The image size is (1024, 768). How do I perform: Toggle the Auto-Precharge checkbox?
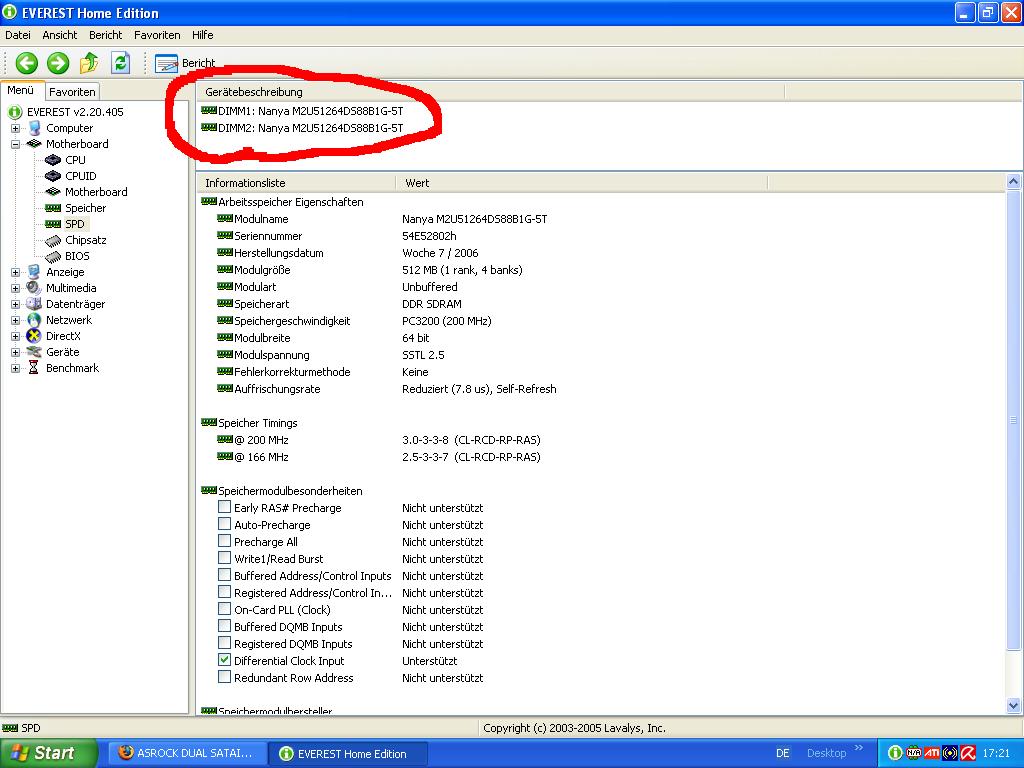click(x=224, y=524)
